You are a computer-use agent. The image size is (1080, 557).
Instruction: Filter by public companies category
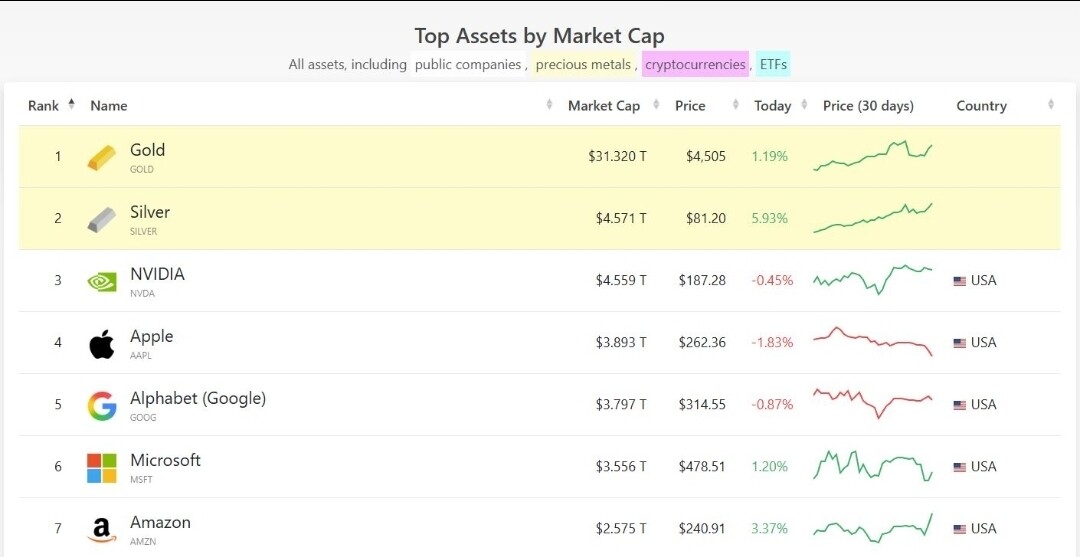tap(468, 65)
